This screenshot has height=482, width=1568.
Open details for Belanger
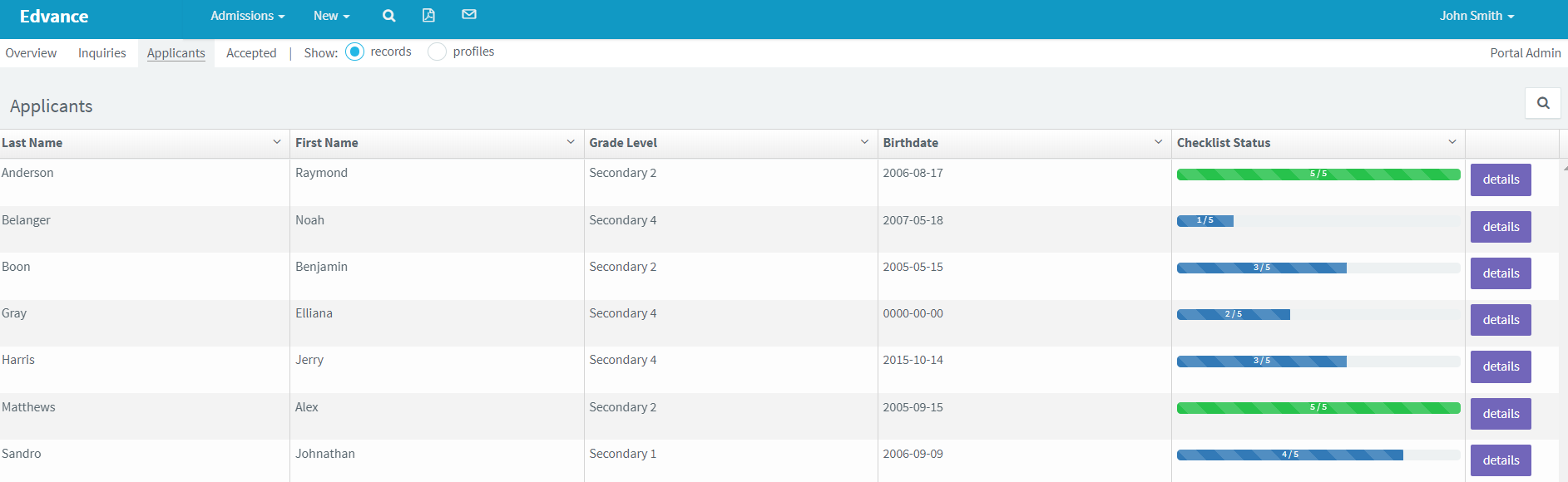tap(1501, 227)
